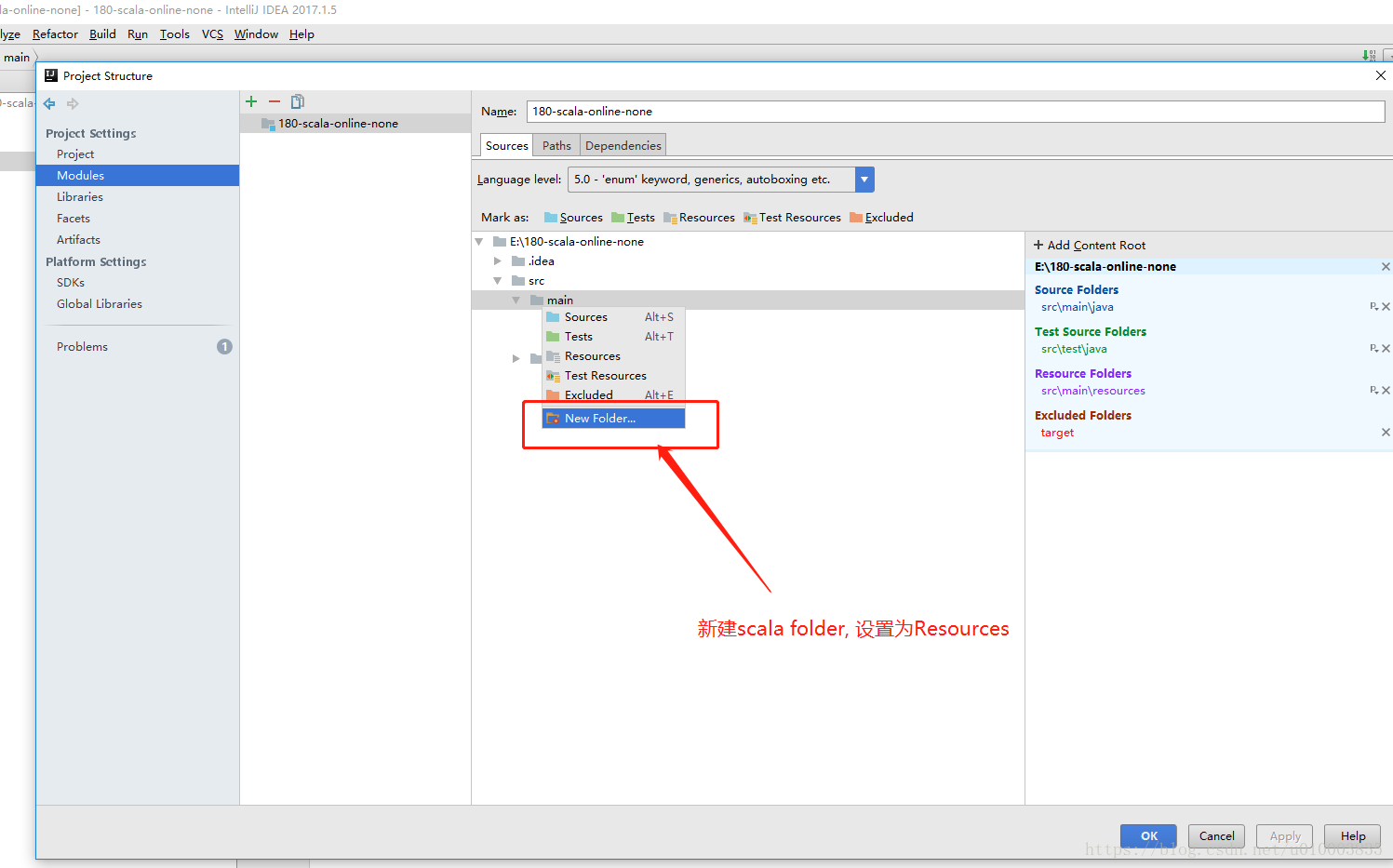Select Modules in Project Settings
The image size is (1393, 868).
click(x=137, y=176)
